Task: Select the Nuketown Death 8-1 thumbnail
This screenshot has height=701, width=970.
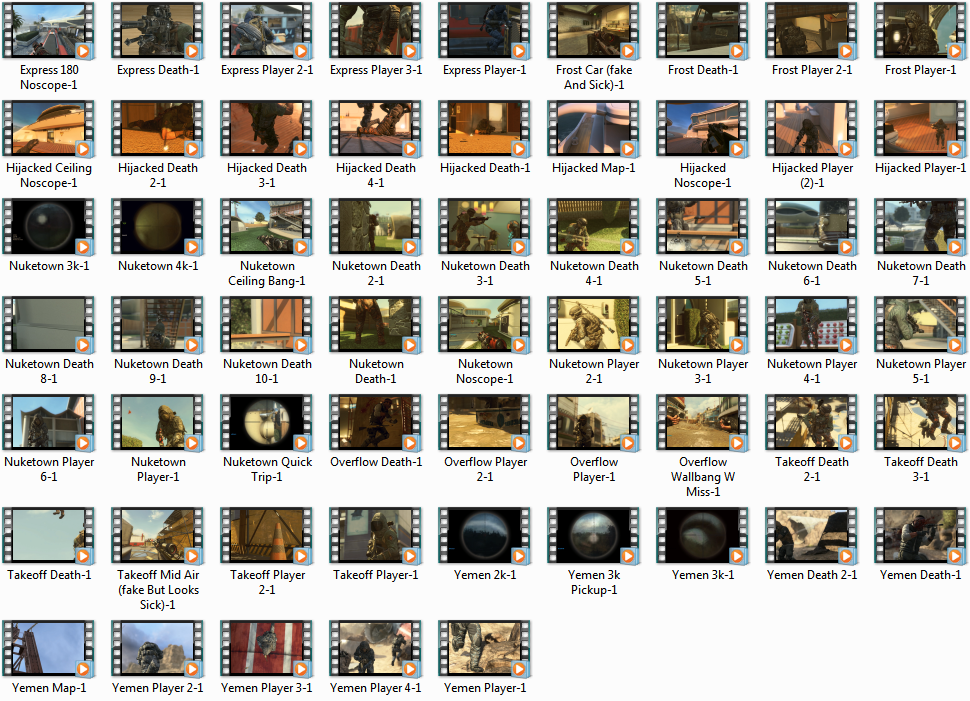Action: pos(49,324)
